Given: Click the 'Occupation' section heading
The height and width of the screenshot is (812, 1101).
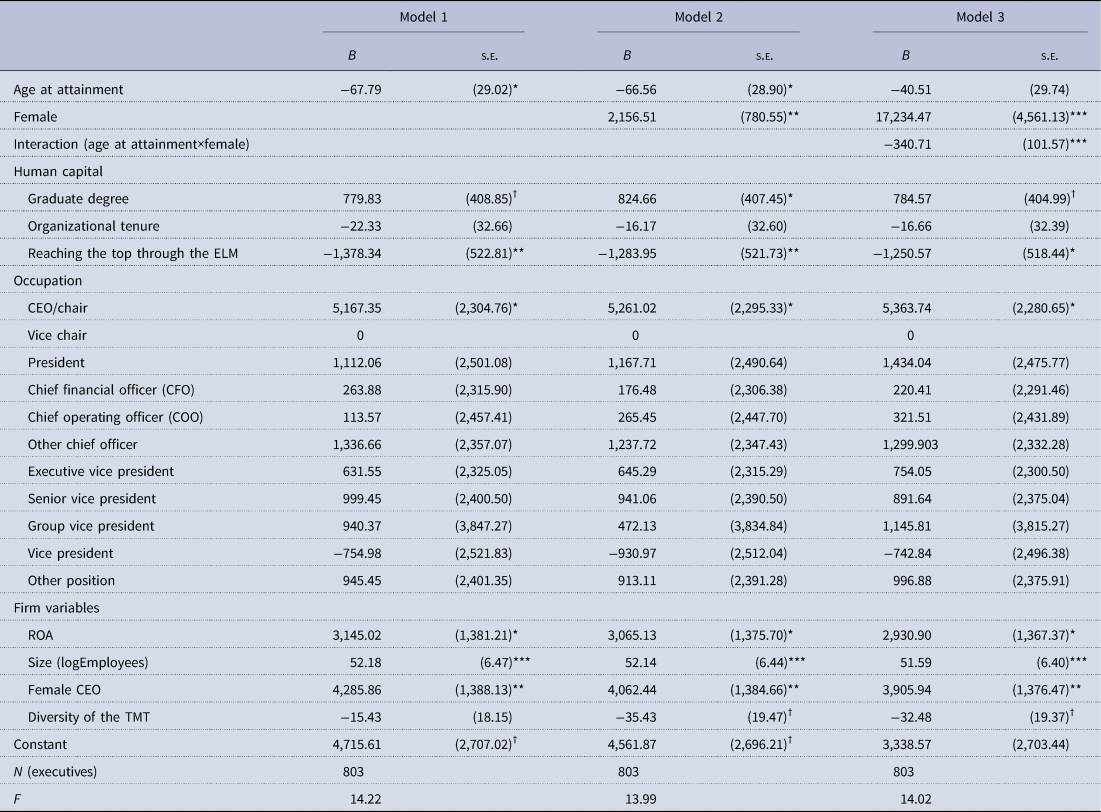Looking at the screenshot, I should [x=48, y=281].
